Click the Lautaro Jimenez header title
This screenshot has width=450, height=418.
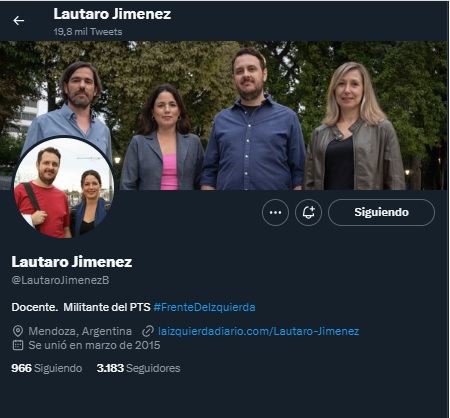coord(112,14)
